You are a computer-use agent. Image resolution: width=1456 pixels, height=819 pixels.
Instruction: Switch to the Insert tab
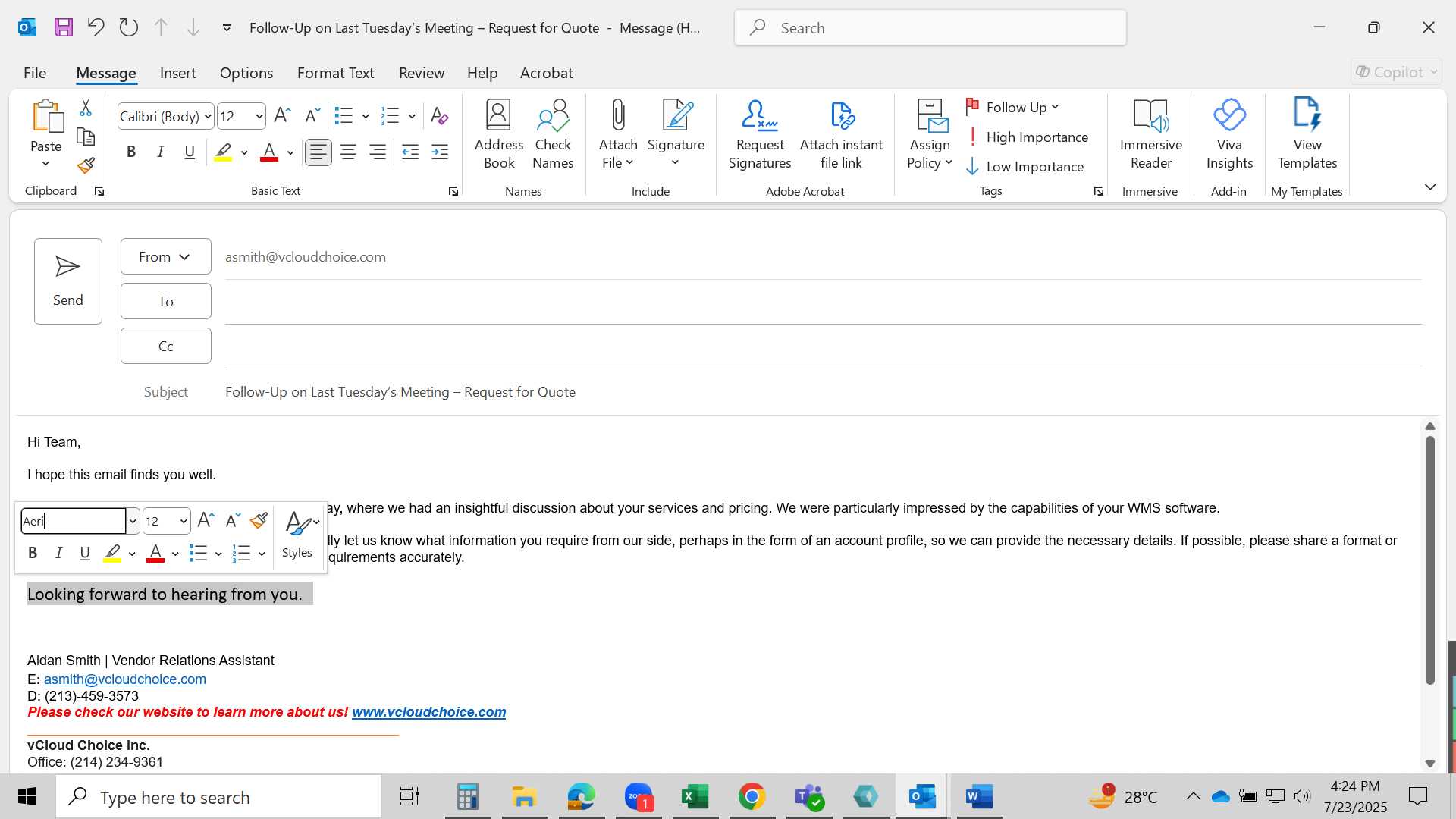pyautogui.click(x=177, y=73)
